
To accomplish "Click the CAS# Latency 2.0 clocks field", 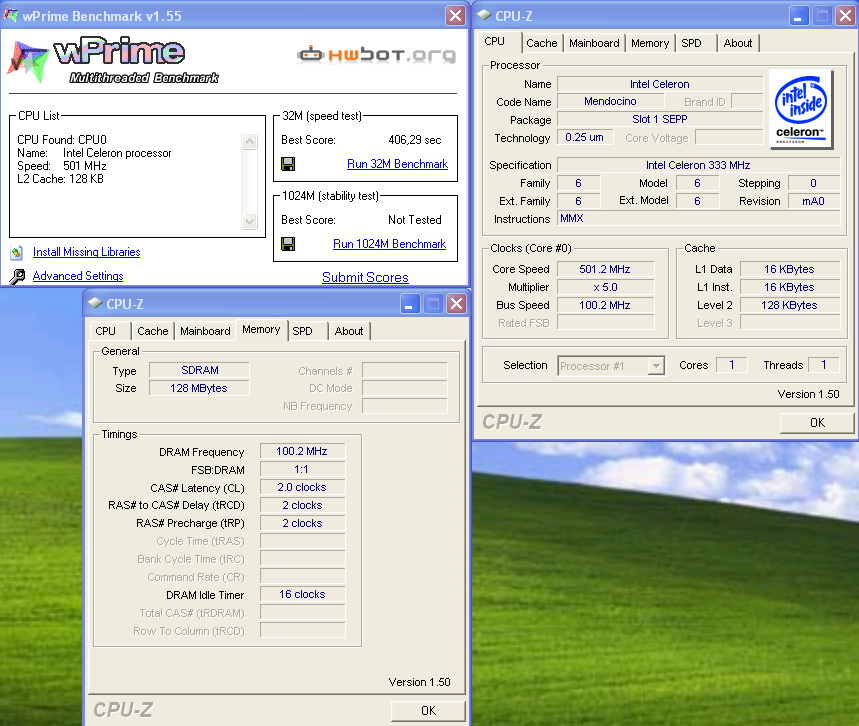I will pos(302,487).
